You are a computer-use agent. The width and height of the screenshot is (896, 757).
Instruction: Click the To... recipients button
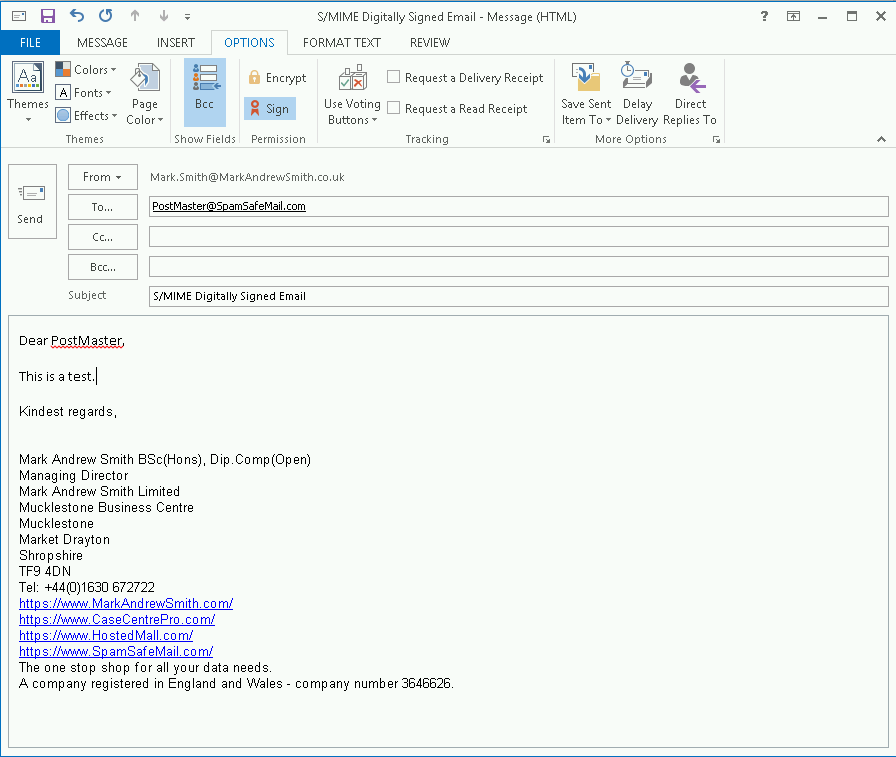click(102, 207)
